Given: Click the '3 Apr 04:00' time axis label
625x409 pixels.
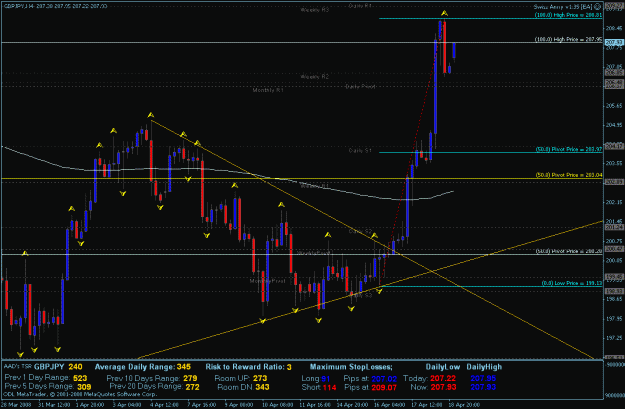Looking at the screenshot, I should point(127,405).
